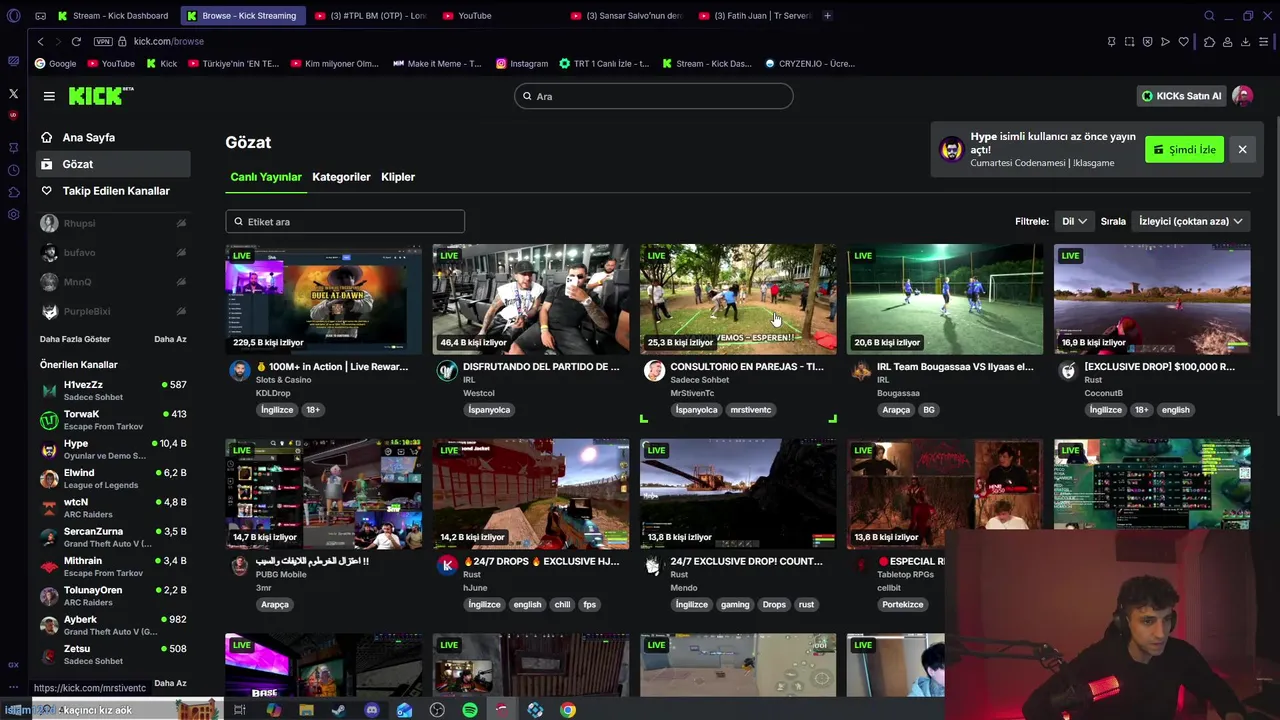Open a new browser tab with plus
1280x720 pixels.
(x=827, y=15)
